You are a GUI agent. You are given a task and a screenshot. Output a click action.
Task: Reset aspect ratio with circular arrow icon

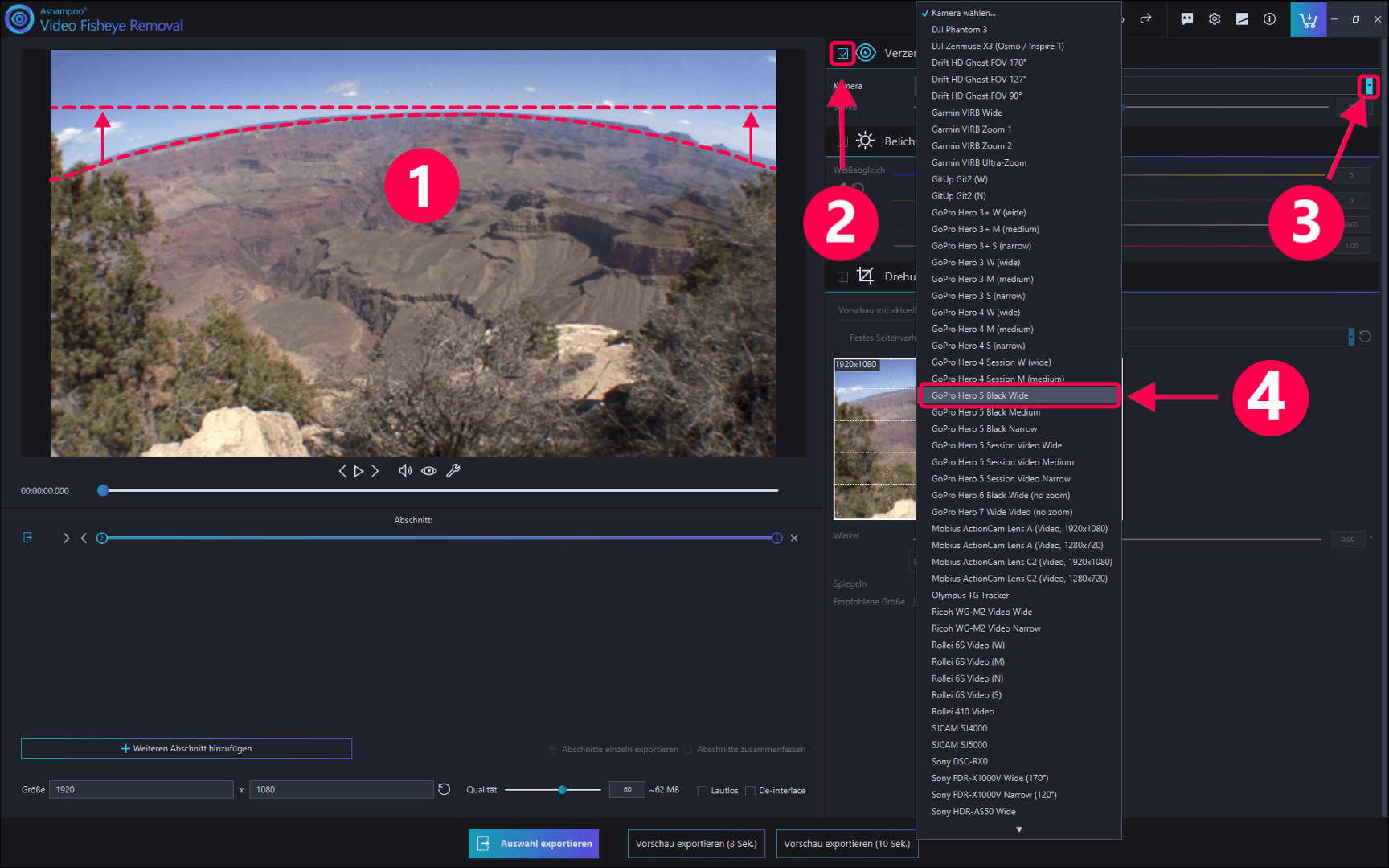click(1365, 337)
